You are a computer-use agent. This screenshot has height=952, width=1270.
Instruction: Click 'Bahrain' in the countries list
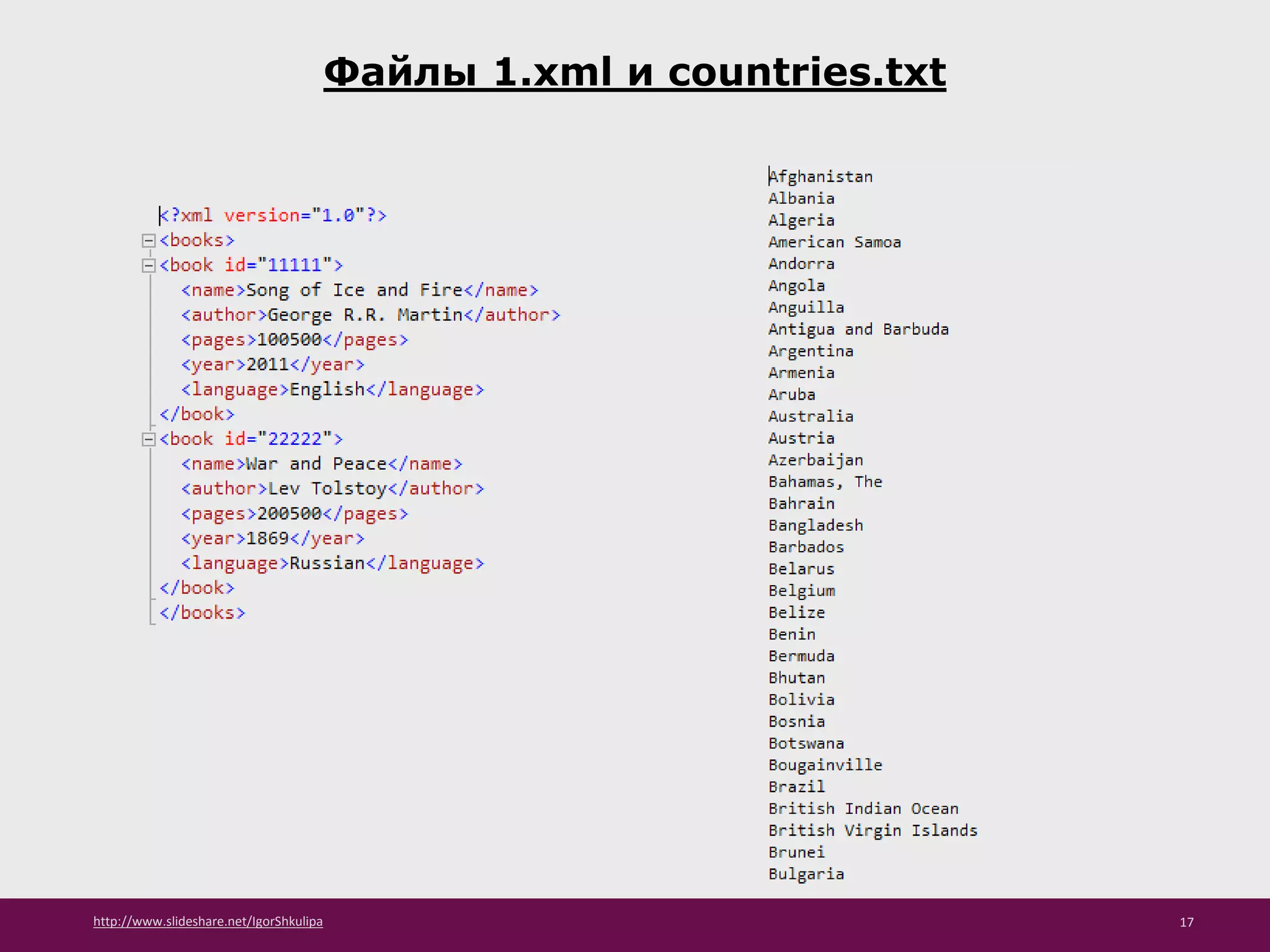[801, 503]
